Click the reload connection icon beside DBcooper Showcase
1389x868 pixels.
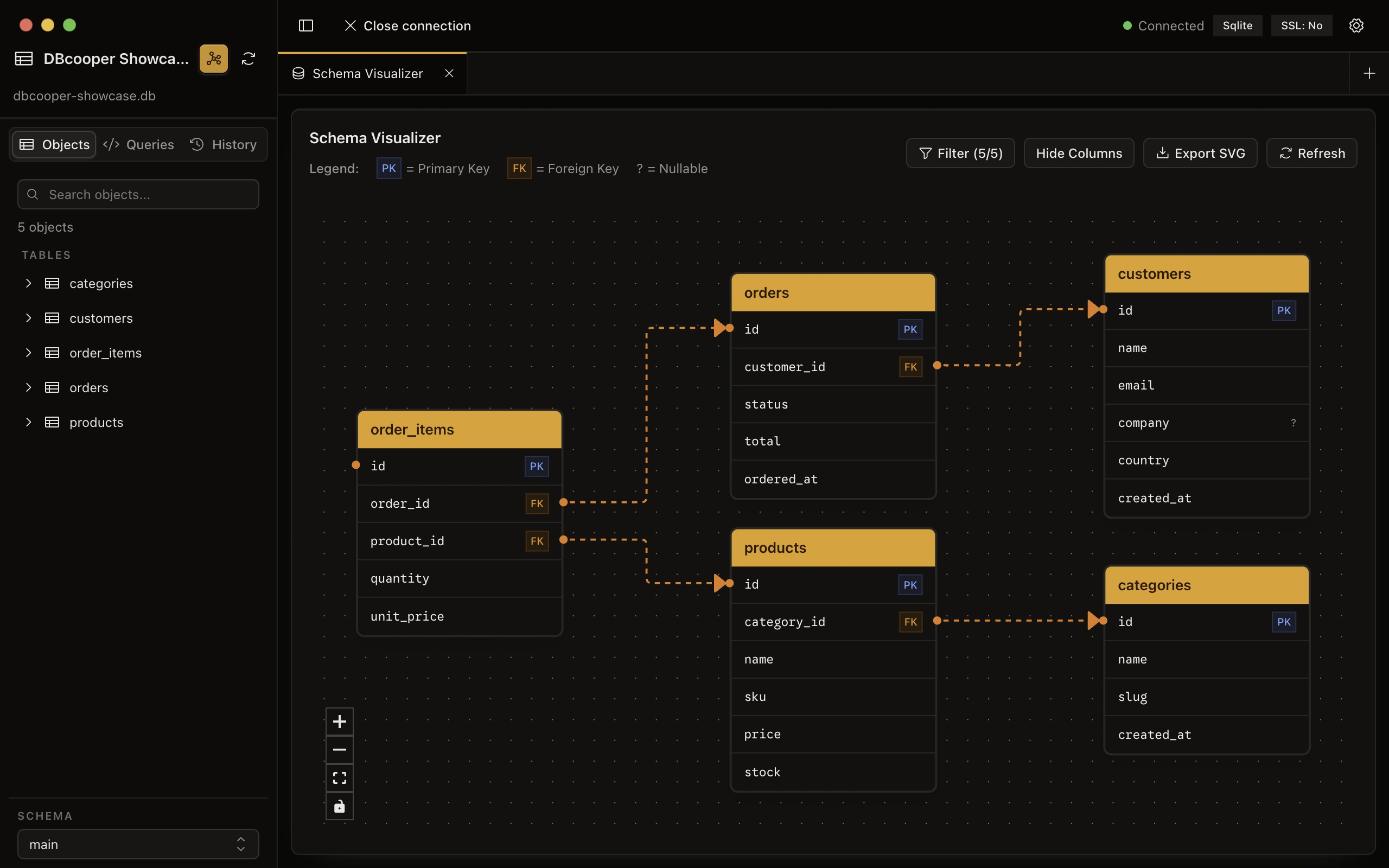click(x=248, y=59)
